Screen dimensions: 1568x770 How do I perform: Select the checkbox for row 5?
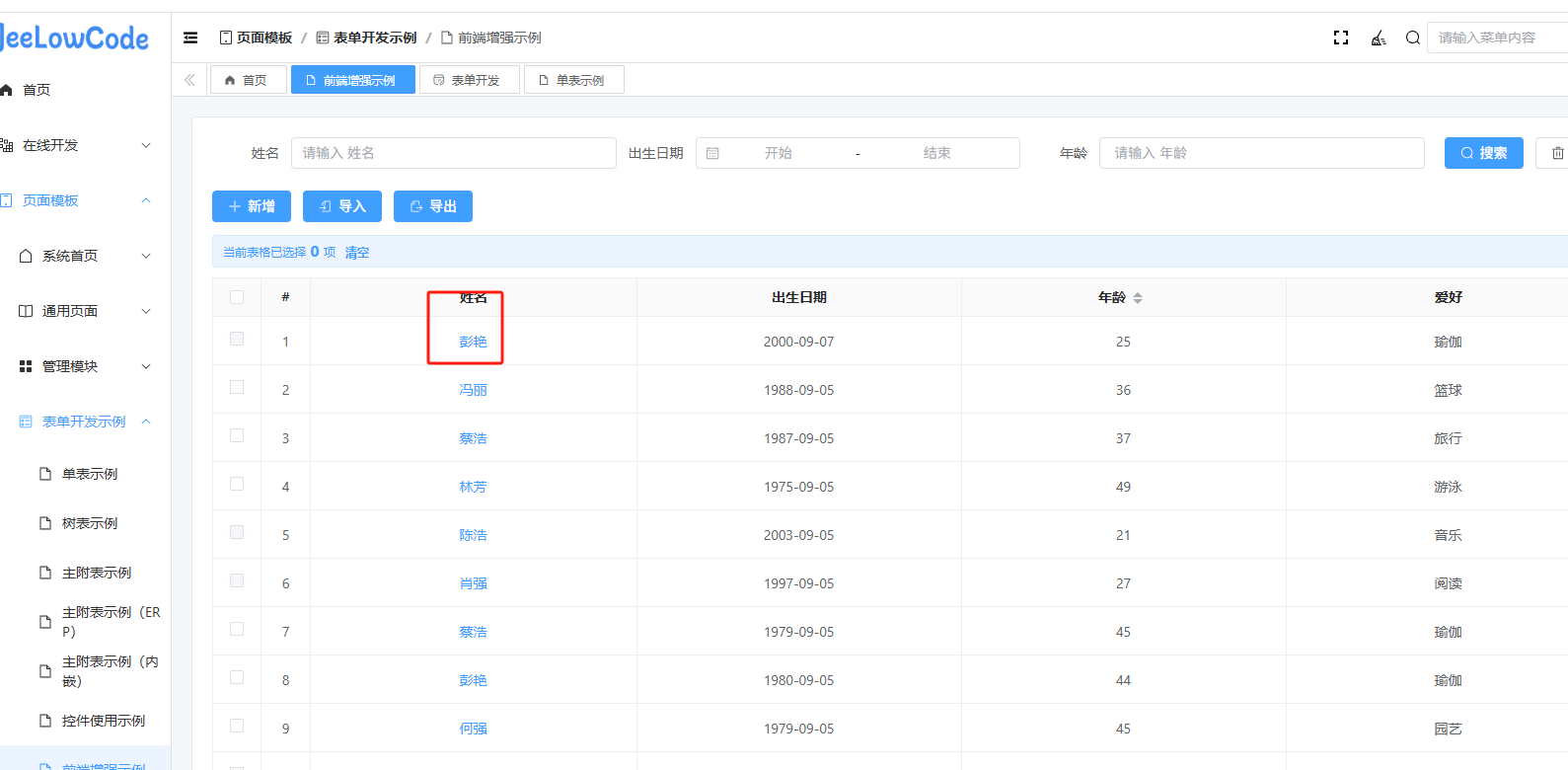pyautogui.click(x=237, y=532)
